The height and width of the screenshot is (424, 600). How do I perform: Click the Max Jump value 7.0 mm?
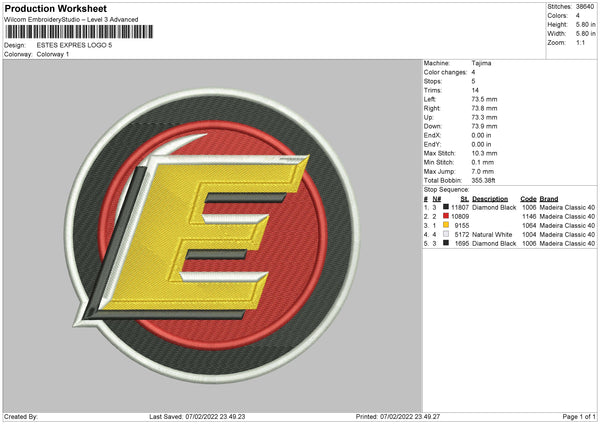tap(483, 171)
